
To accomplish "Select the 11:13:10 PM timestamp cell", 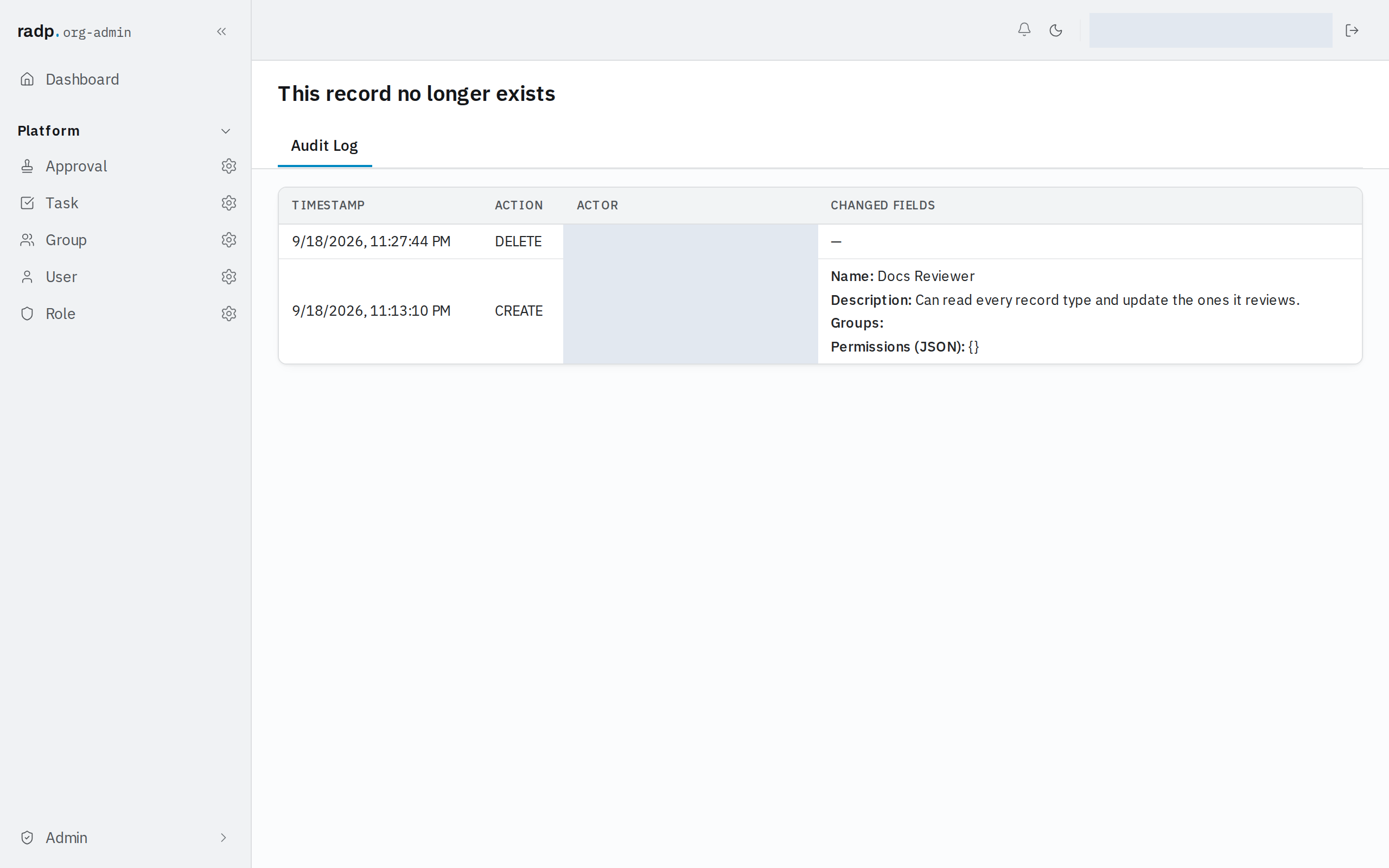I will tap(371, 310).
